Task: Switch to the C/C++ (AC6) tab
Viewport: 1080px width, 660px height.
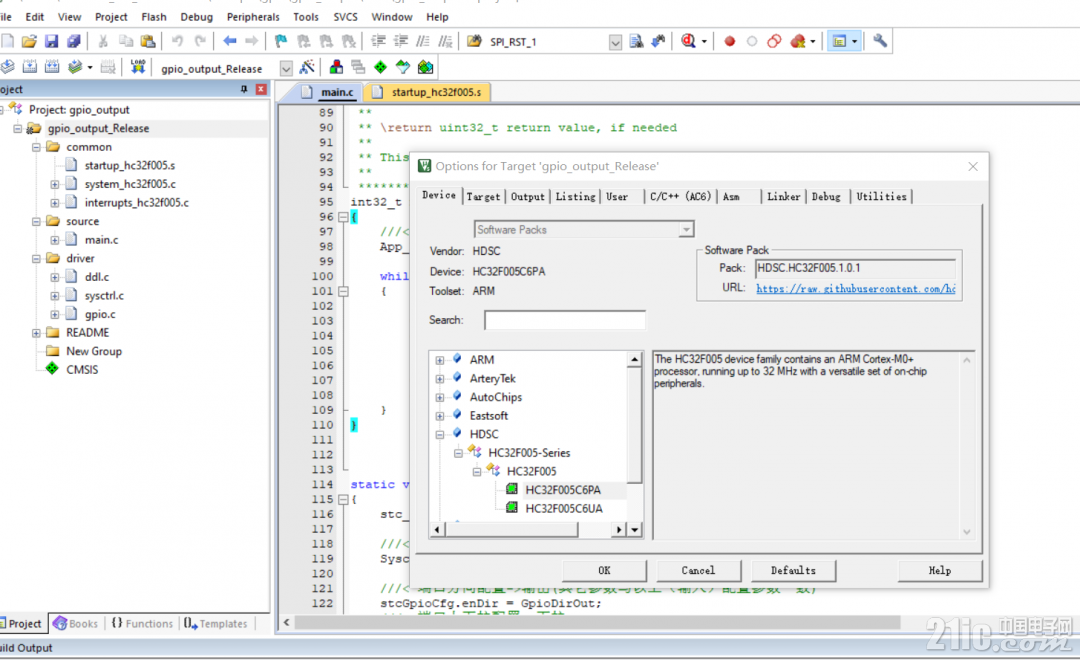Action: [680, 196]
